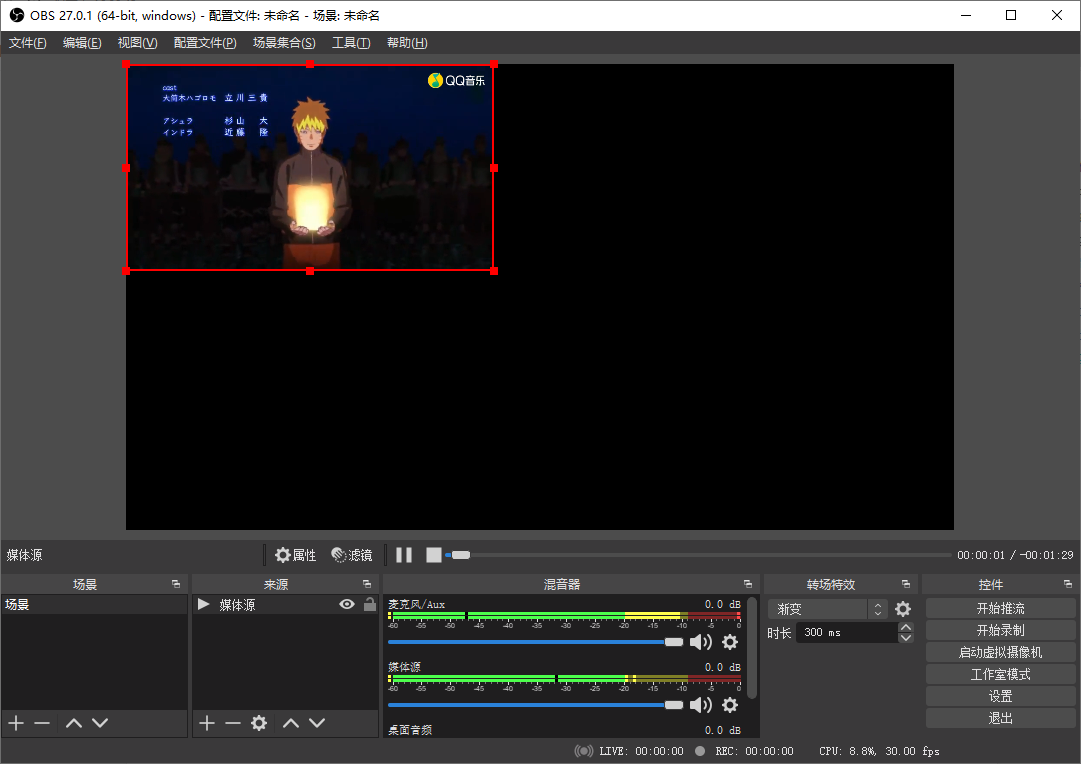Open the 编辑(E) menu
The height and width of the screenshot is (764, 1081).
(x=82, y=43)
